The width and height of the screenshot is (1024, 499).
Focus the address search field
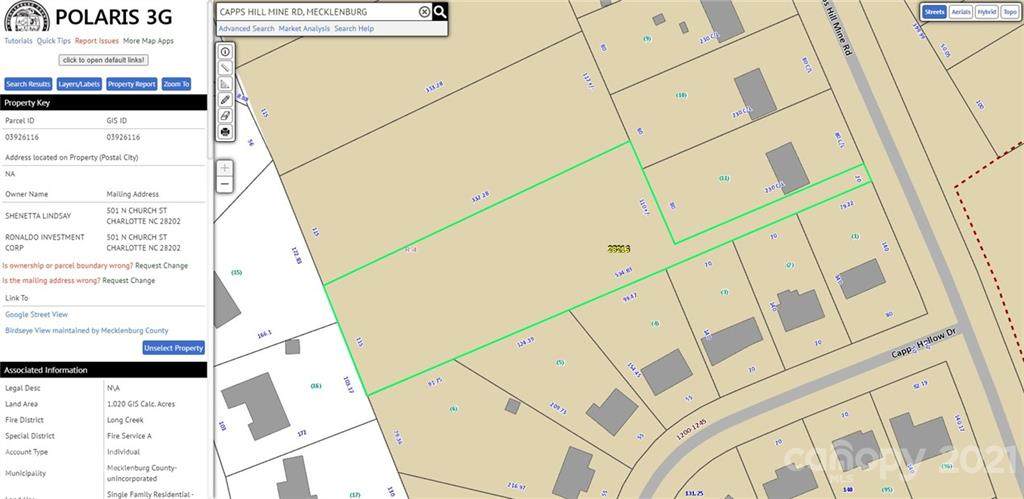pos(317,12)
